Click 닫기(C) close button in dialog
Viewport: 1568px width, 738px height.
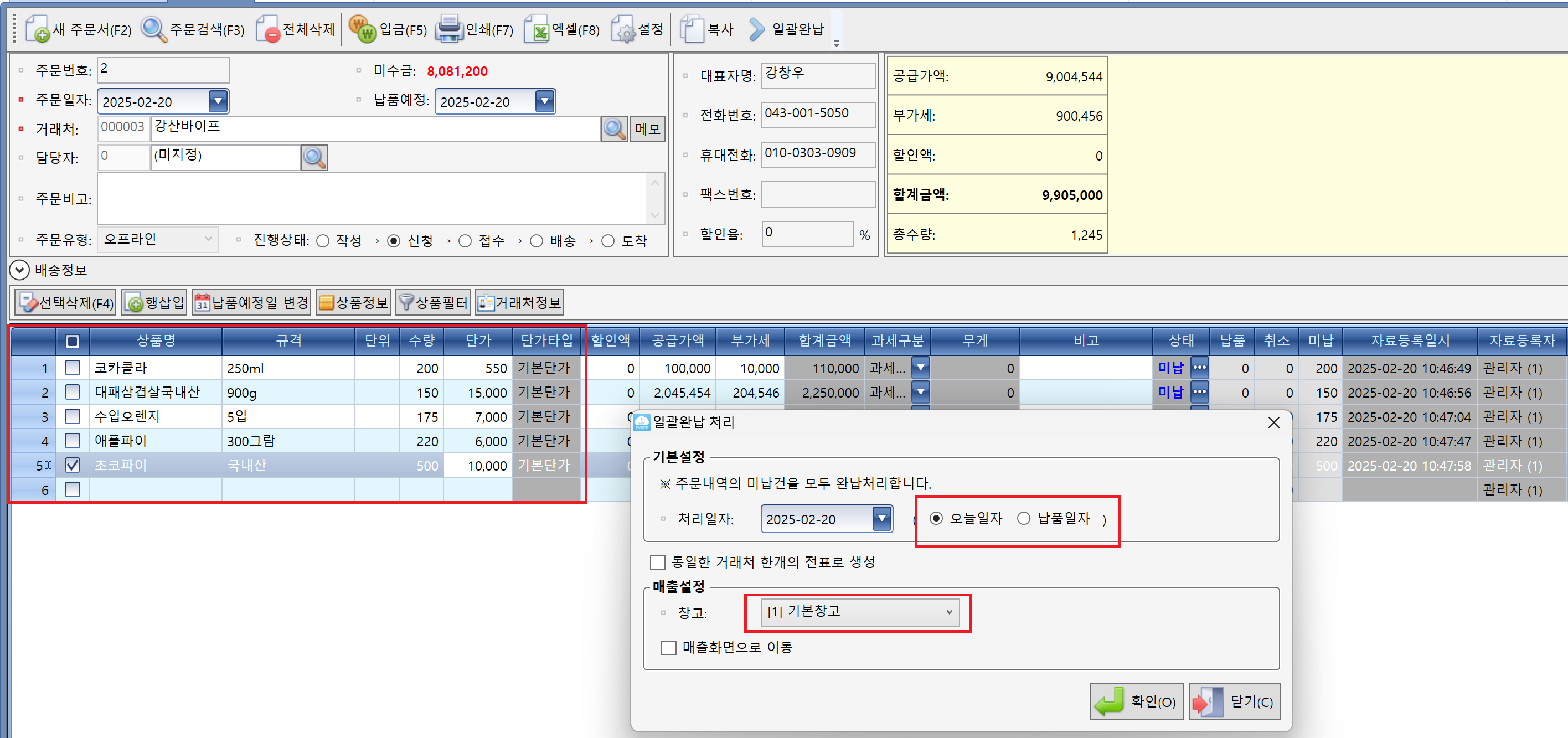point(1235,701)
